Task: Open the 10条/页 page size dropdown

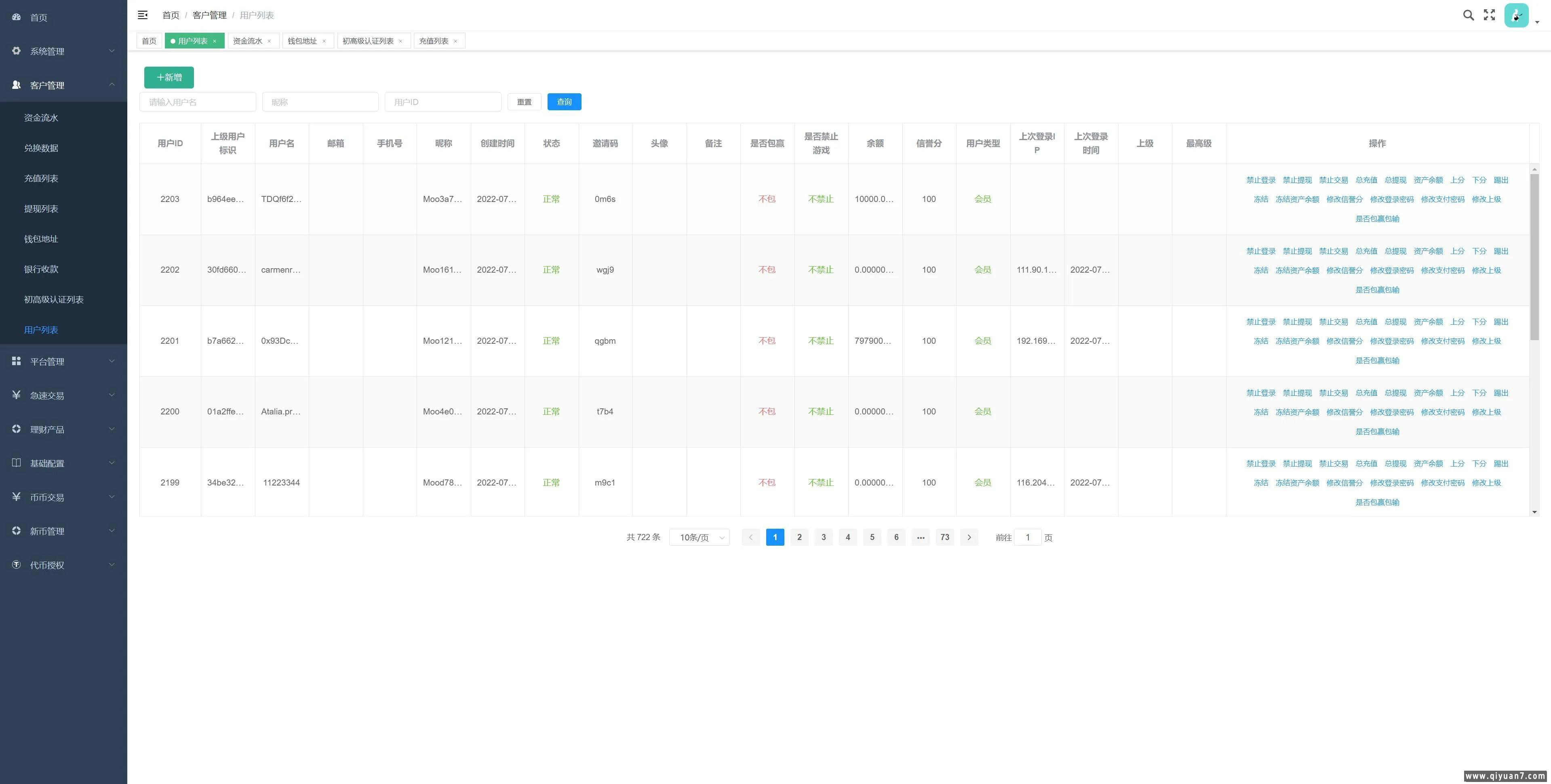Action: click(699, 537)
